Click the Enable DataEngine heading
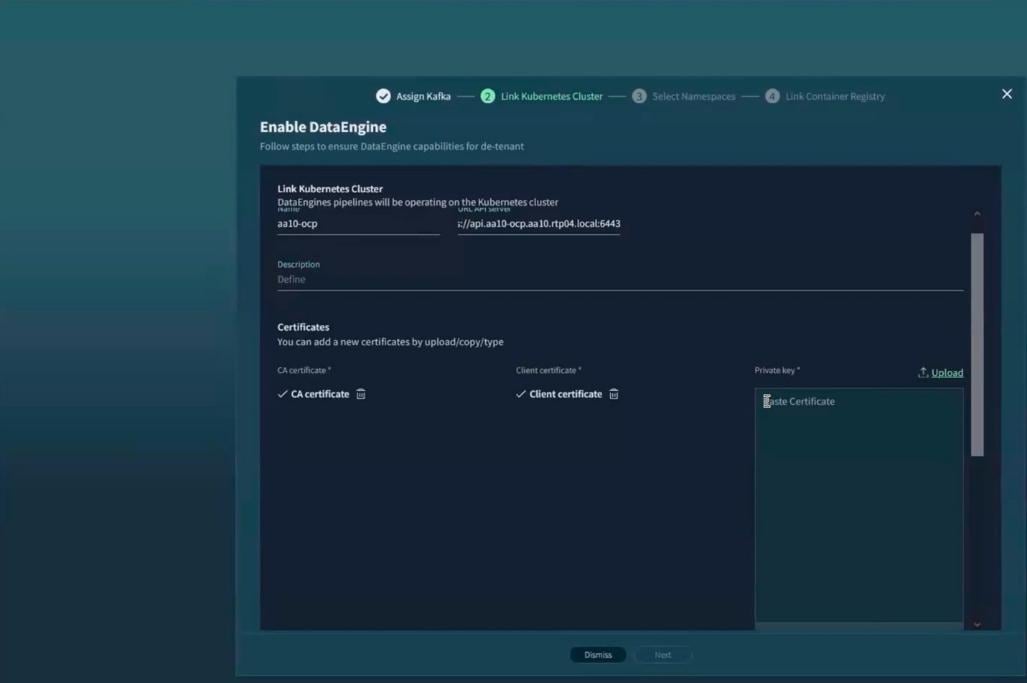The width and height of the screenshot is (1027, 683). (x=323, y=127)
